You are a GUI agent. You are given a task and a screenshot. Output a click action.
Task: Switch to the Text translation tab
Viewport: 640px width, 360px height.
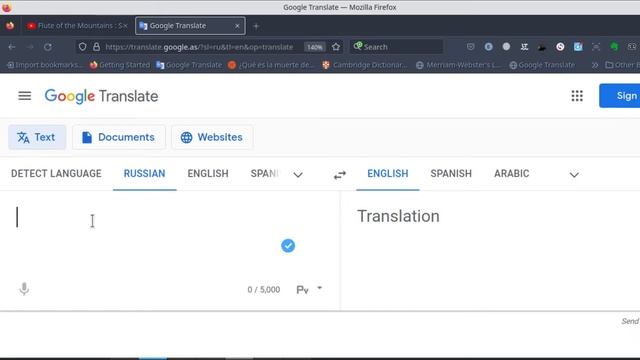point(37,137)
